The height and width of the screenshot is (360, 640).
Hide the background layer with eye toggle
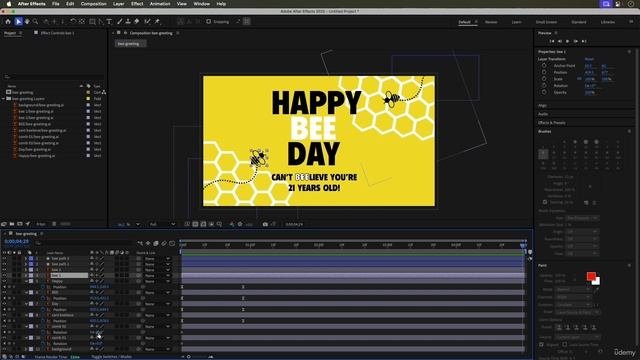(4, 349)
